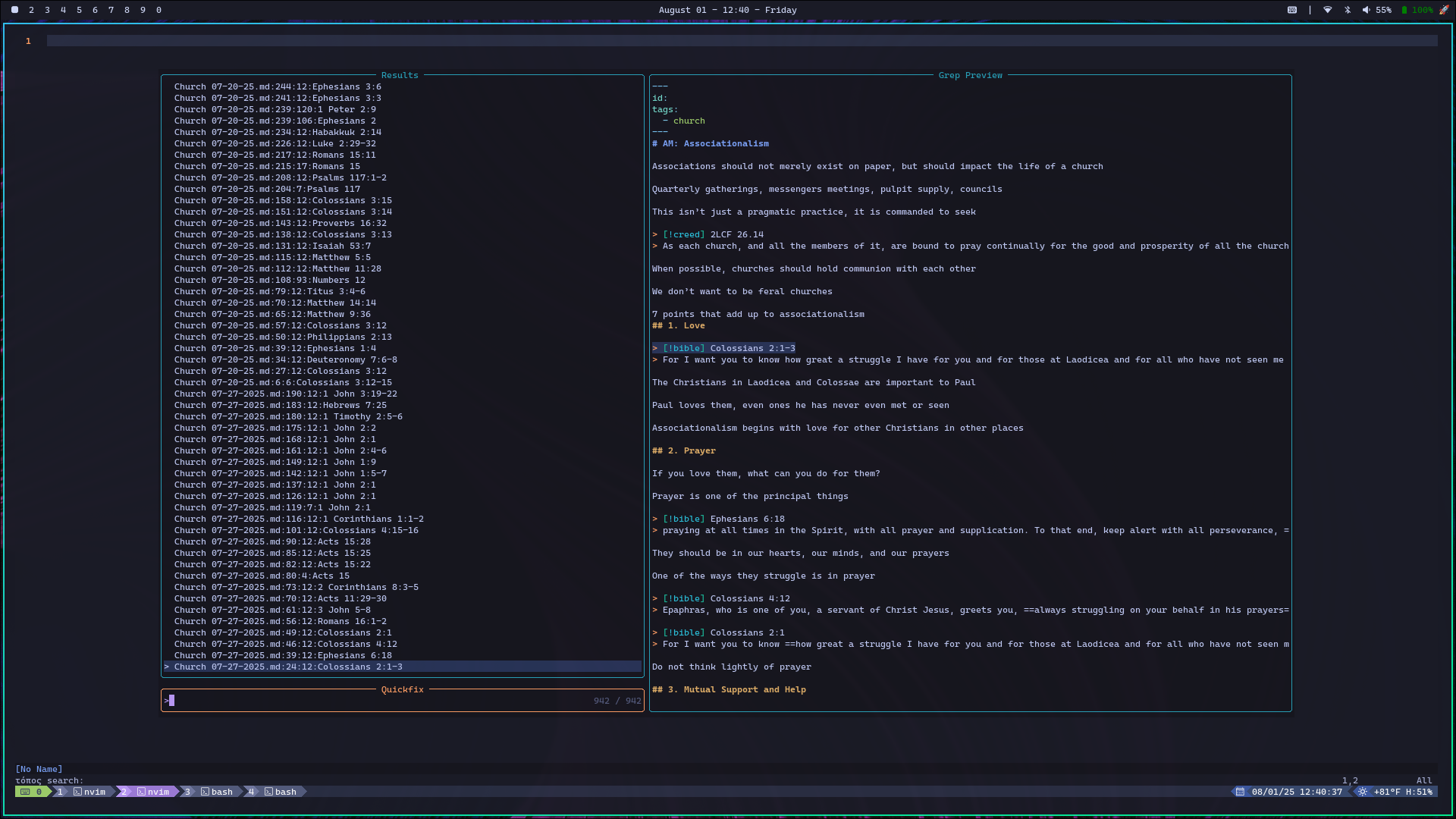
Task: Click the AM: Associationalism heading in preview
Action: coord(711,144)
